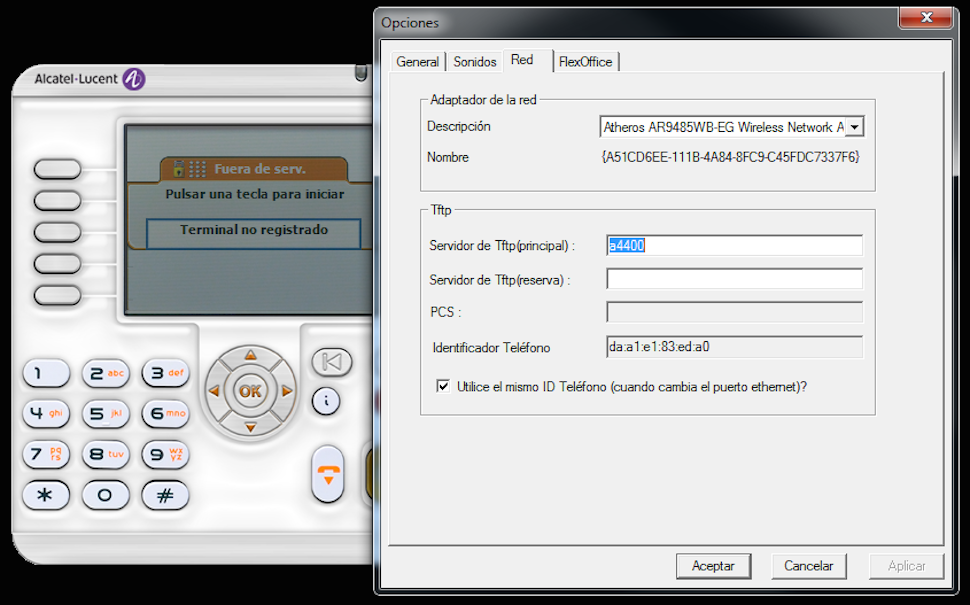Tap the phone key 1
Screen dimensions: 970x605
[46, 373]
